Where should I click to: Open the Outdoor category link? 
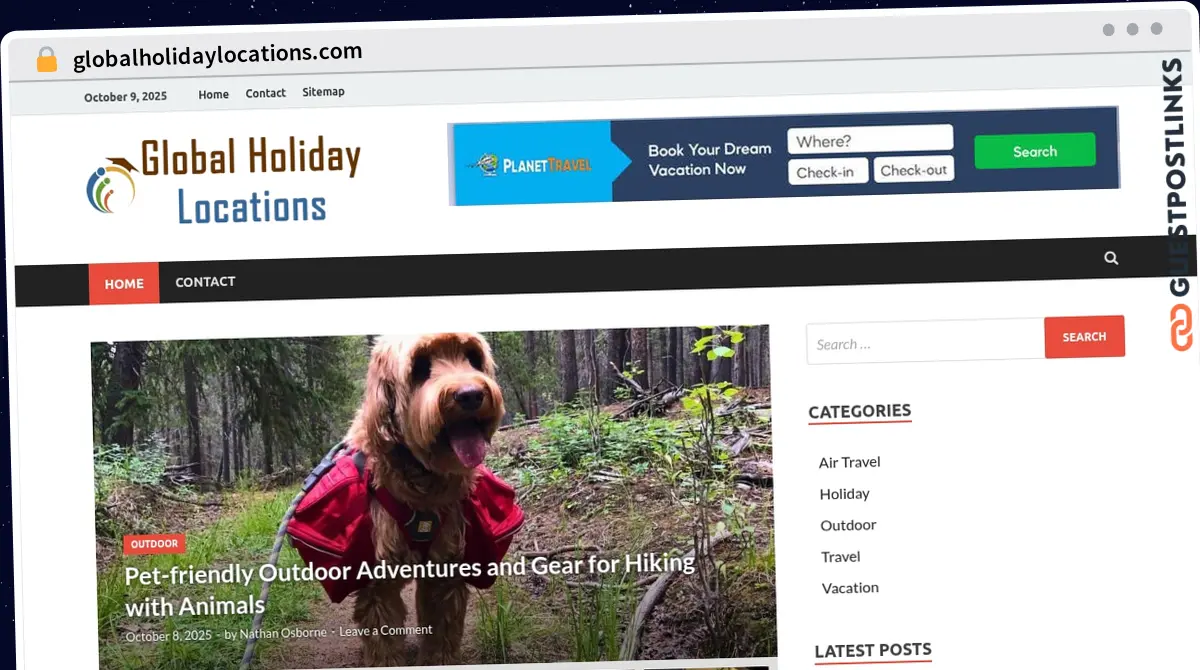coord(848,525)
